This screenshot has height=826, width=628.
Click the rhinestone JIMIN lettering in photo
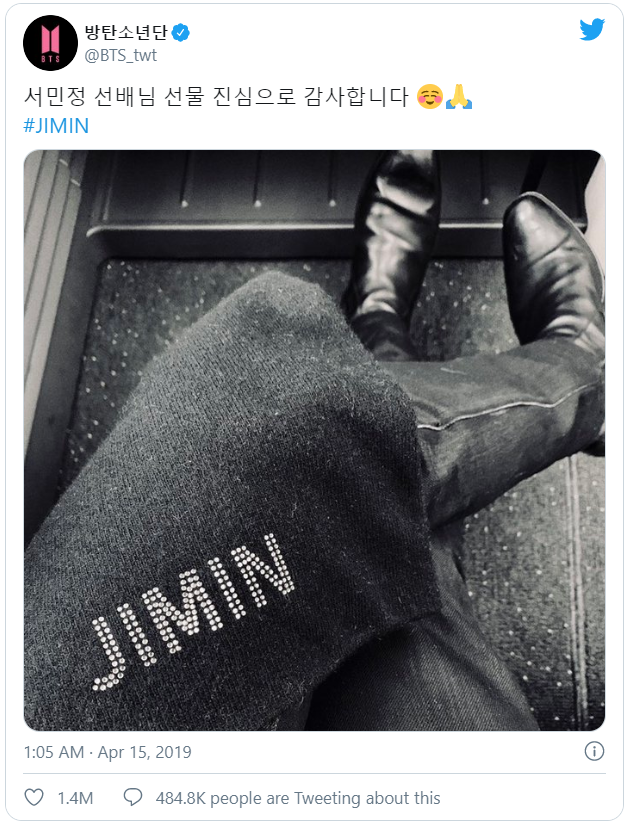tap(193, 612)
